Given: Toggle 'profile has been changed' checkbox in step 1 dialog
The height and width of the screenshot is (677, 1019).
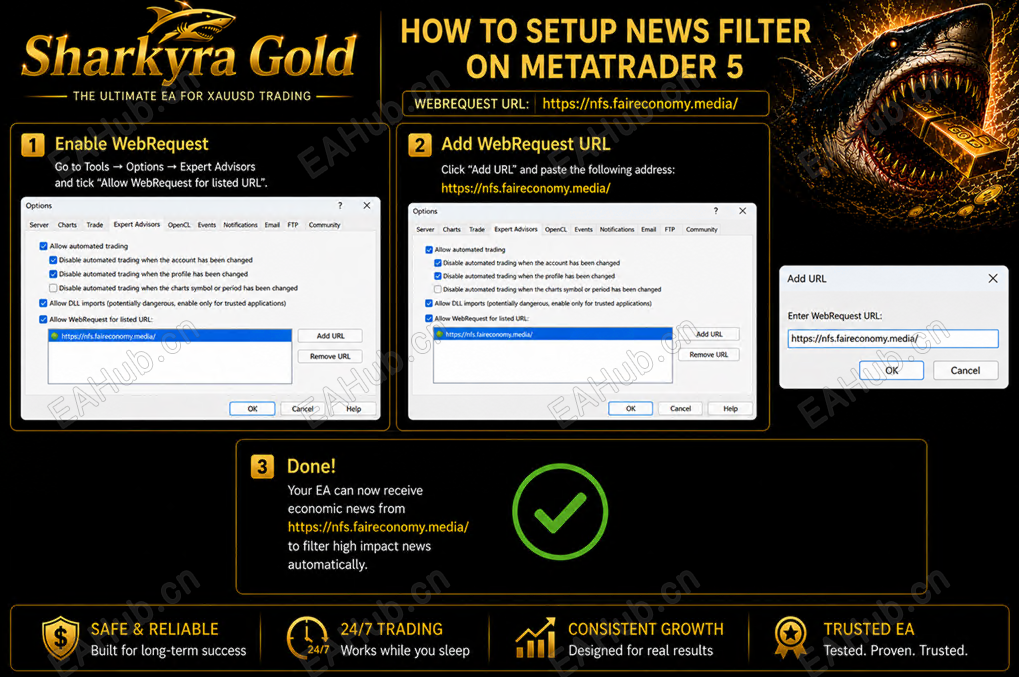Looking at the screenshot, I should [x=53, y=274].
